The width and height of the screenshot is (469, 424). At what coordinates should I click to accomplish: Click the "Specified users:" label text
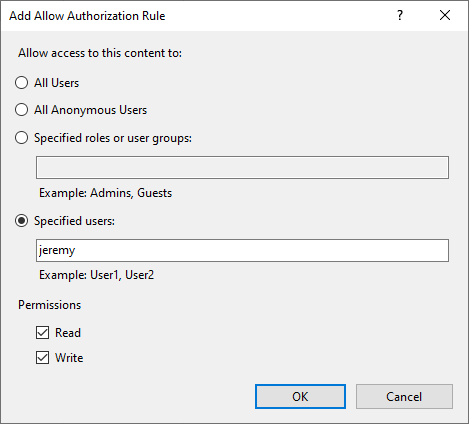click(74, 221)
